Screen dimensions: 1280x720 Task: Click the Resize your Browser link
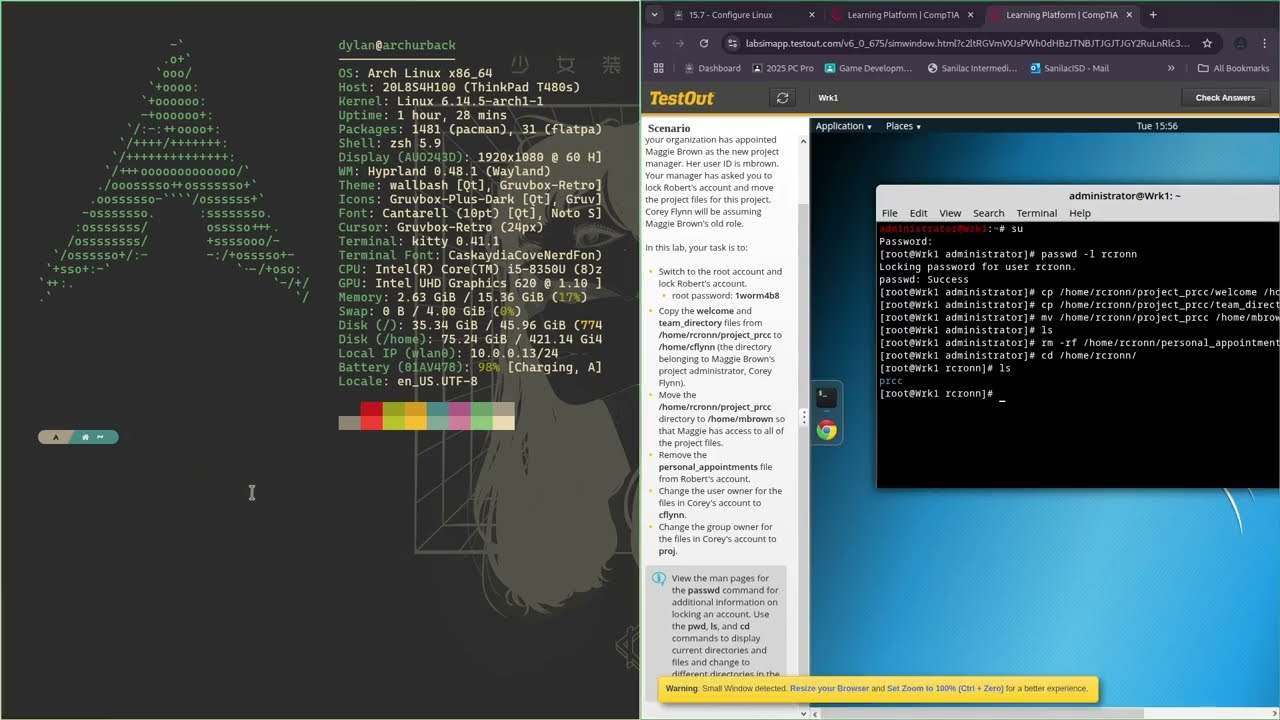click(x=829, y=688)
